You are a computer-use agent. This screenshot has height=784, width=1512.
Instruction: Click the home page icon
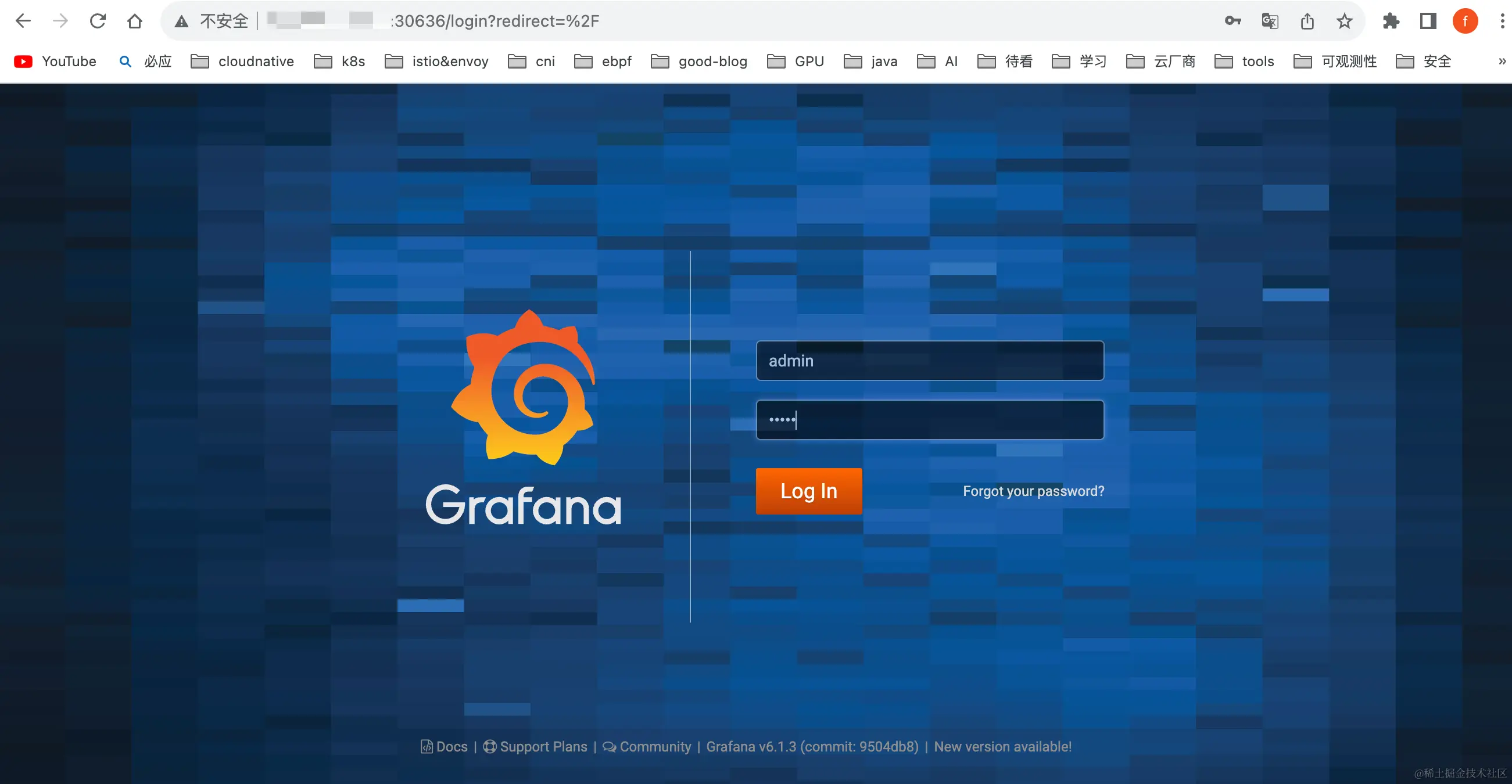click(x=134, y=21)
